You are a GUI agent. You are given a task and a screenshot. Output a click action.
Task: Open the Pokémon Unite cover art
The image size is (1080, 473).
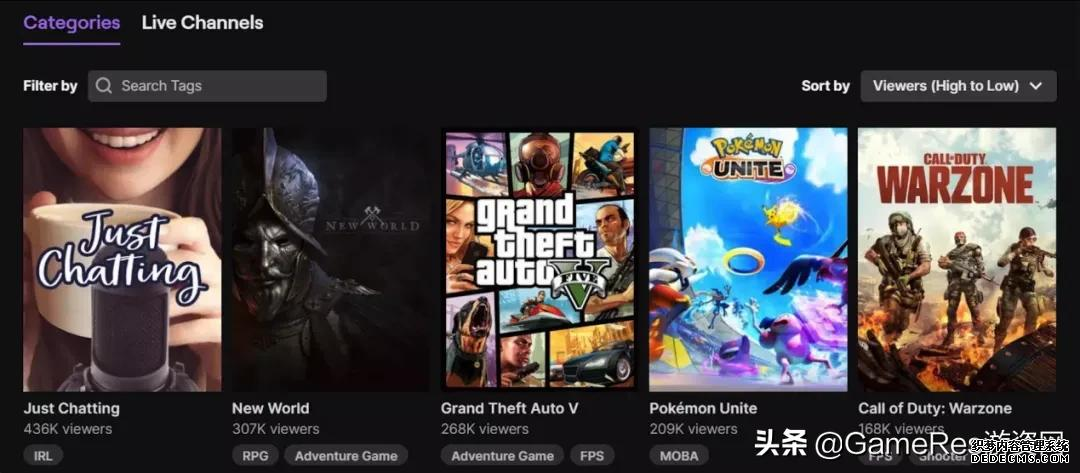748,260
